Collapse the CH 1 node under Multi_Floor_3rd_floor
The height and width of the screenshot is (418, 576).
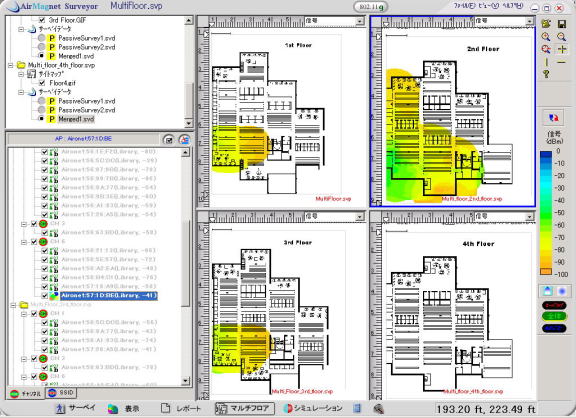point(24,314)
